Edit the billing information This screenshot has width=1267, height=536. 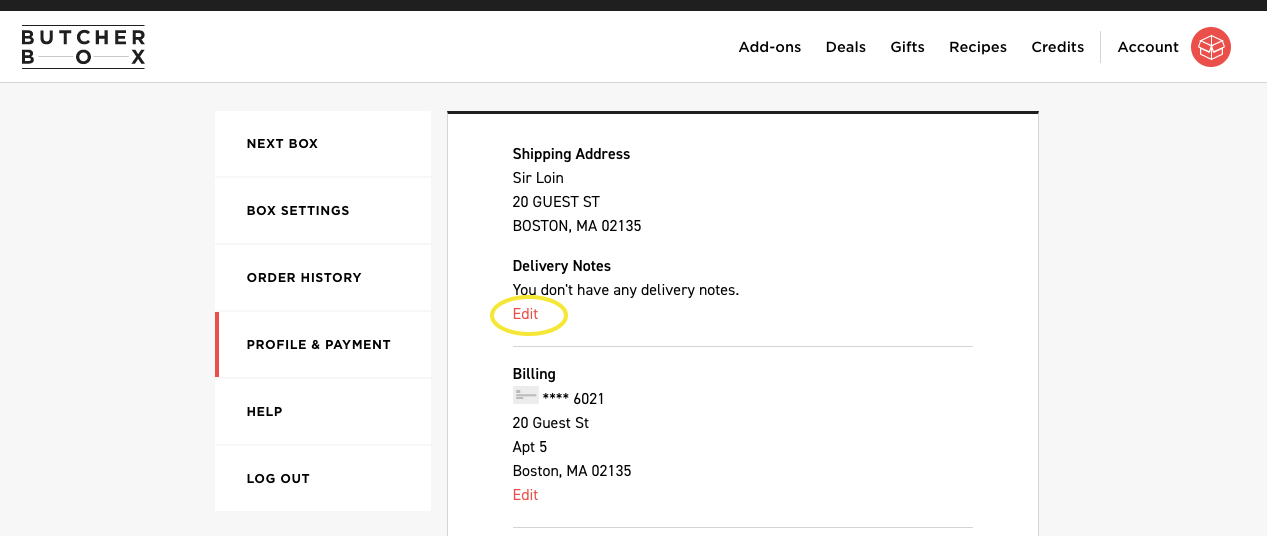click(525, 495)
